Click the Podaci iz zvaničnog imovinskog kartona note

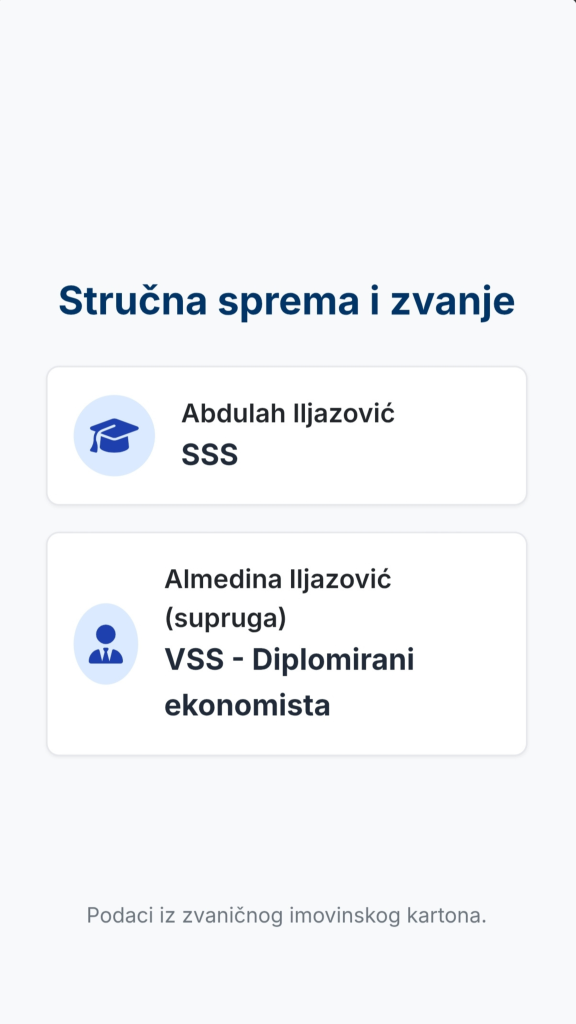[x=287, y=915]
